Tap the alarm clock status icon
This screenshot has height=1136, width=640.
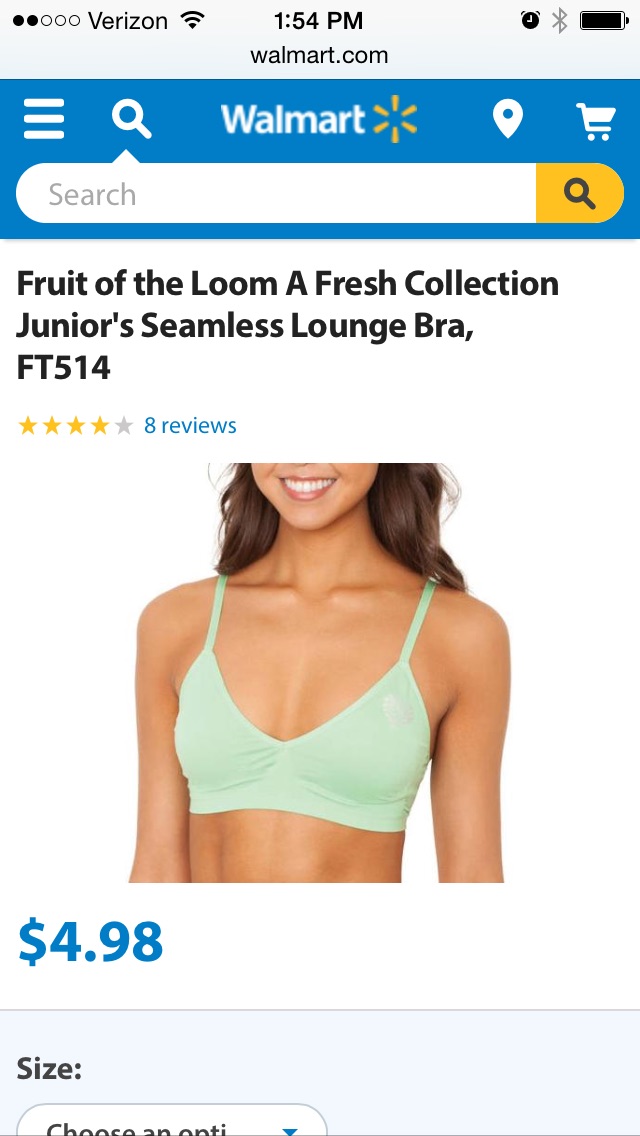pyautogui.click(x=530, y=20)
